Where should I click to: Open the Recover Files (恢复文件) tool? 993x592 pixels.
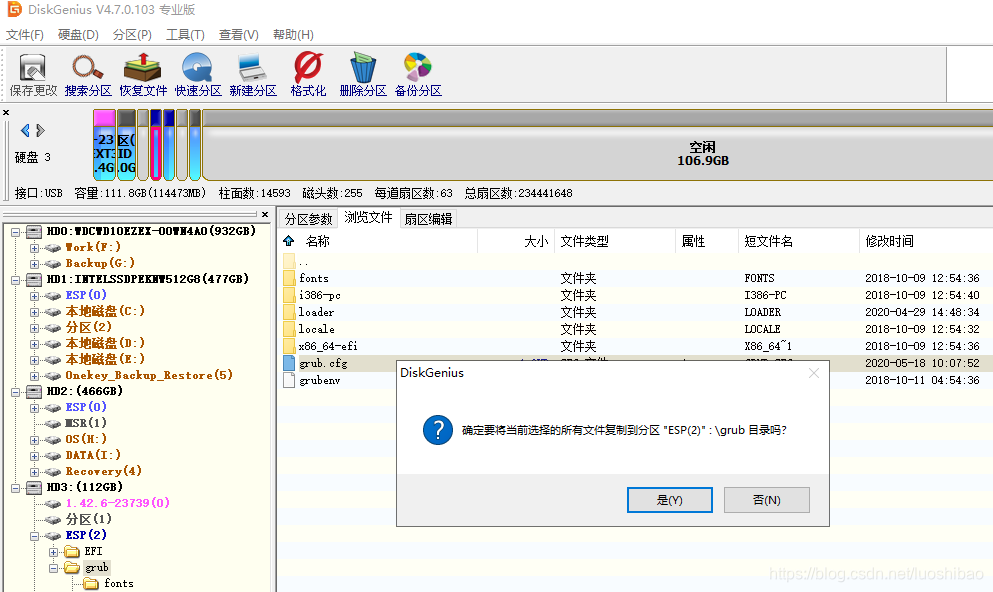(143, 75)
